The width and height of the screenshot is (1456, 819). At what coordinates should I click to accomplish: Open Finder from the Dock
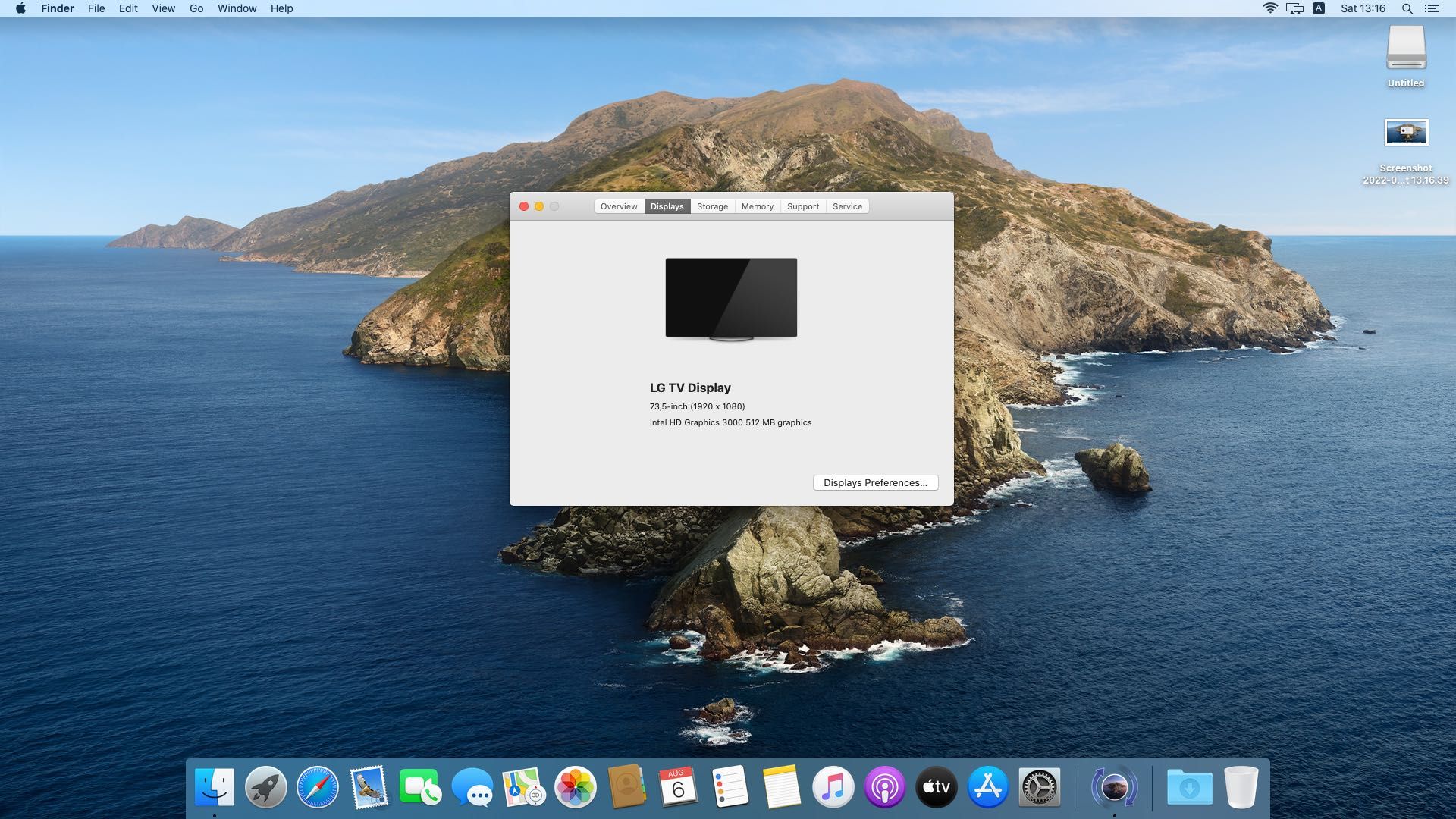(x=215, y=787)
